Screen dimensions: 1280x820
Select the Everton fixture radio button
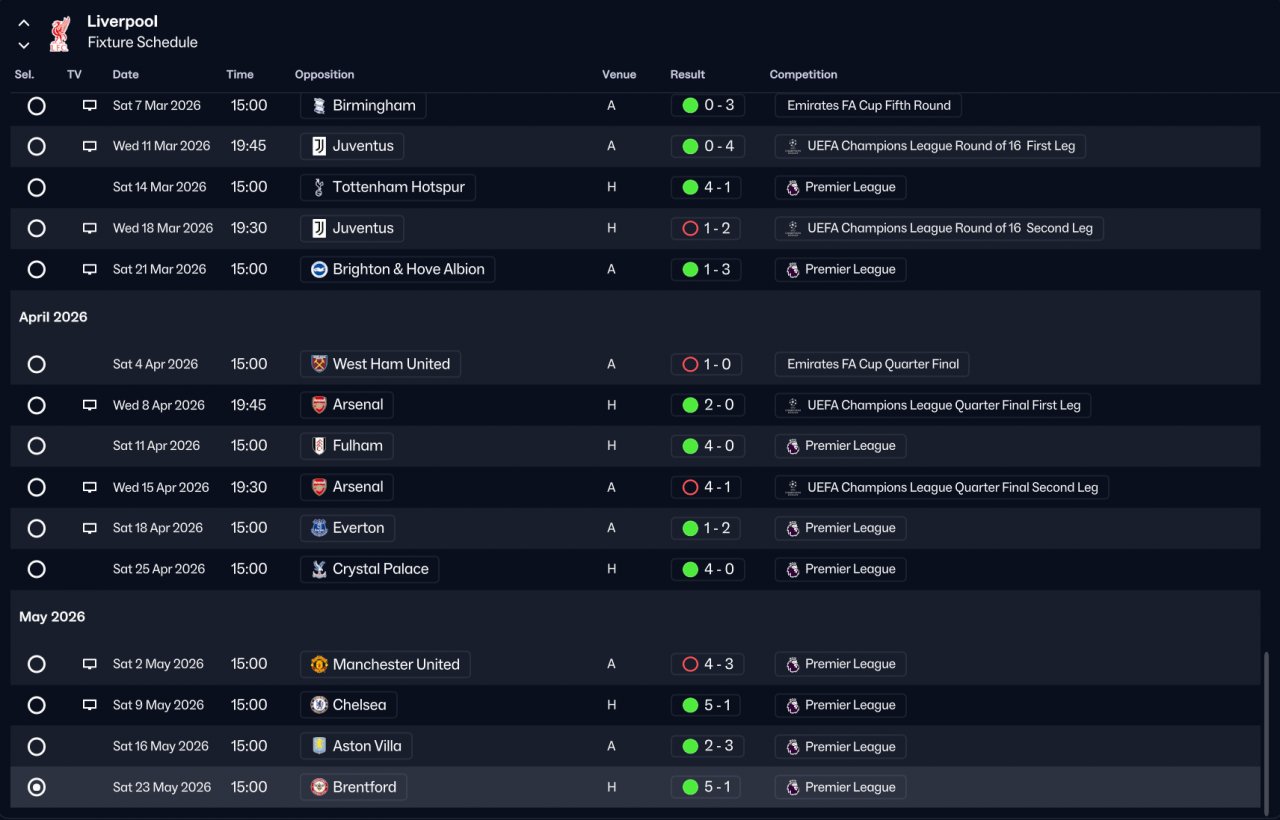pyautogui.click(x=37, y=528)
